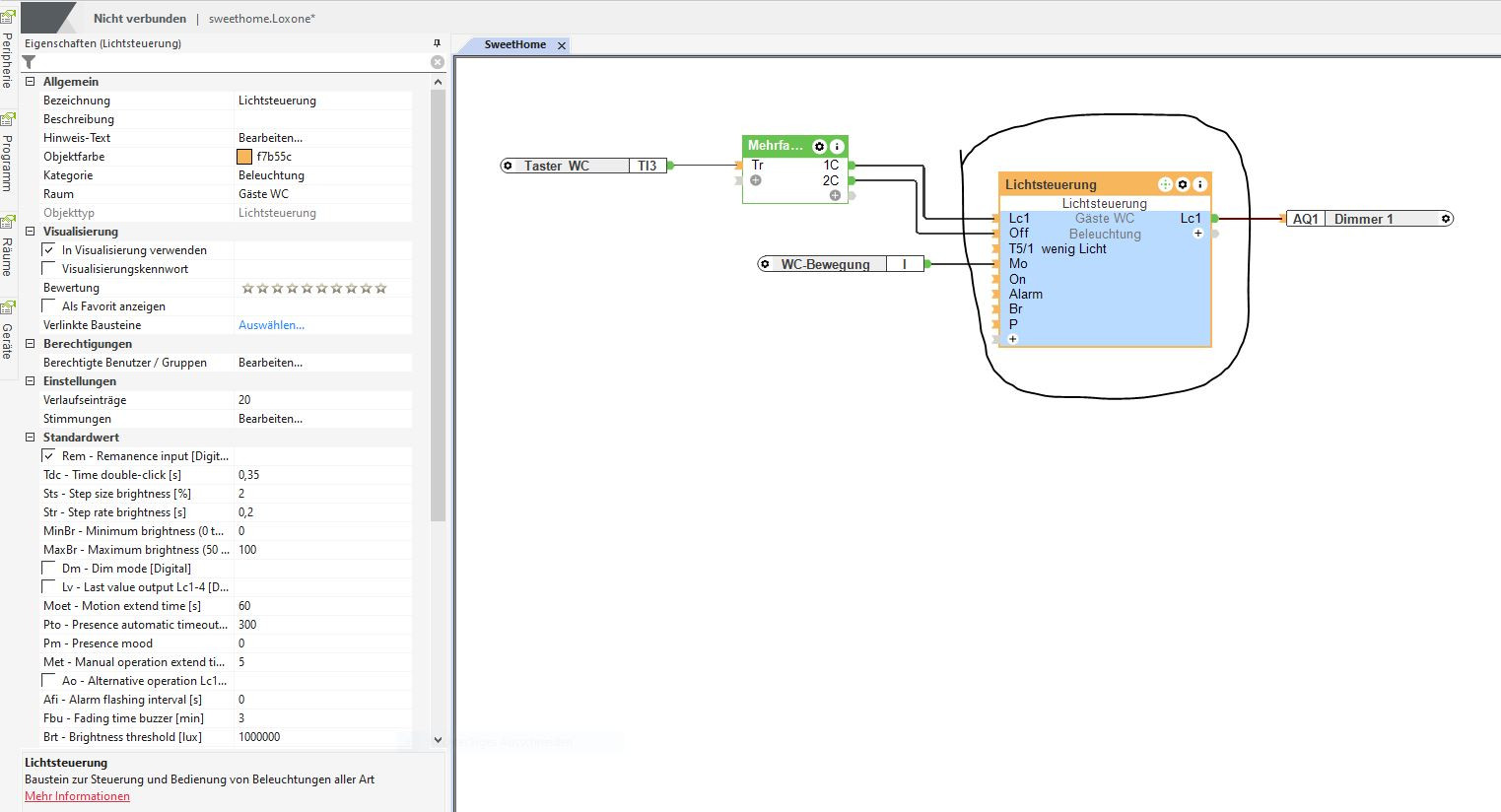Click info icon on Lichtsteuerung block

coord(1199,184)
